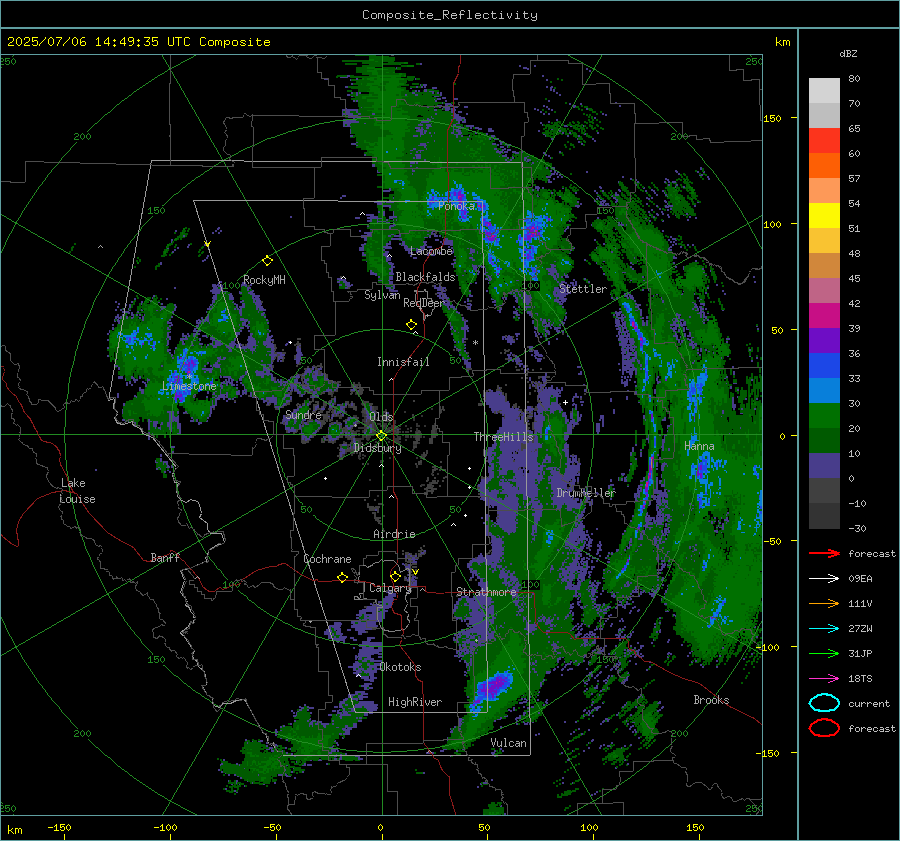
Task: Click the current legend text
Action: pyautogui.click(x=869, y=704)
